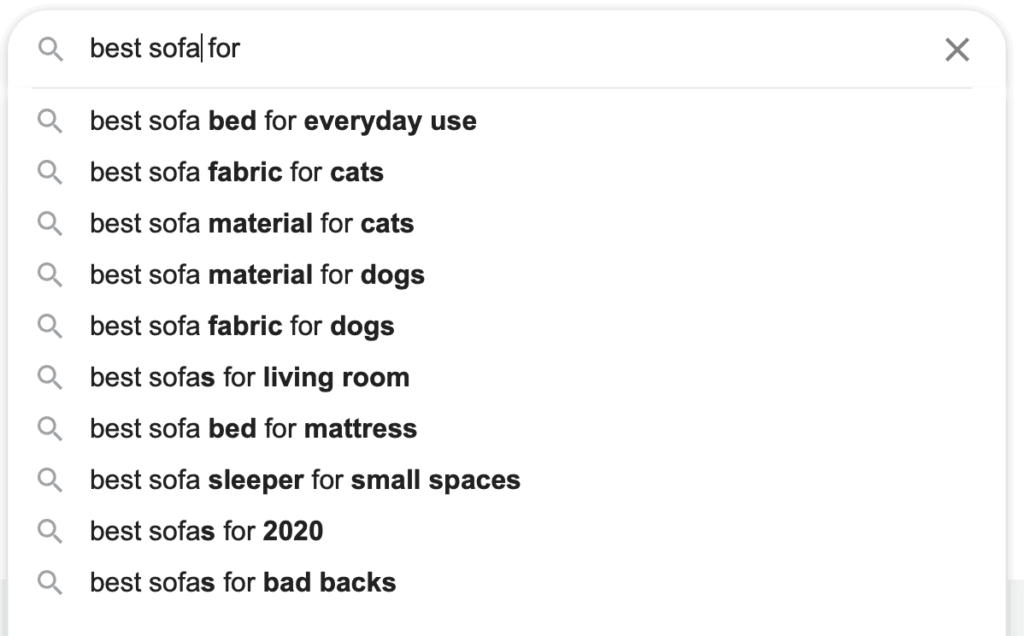Select 'best sofa bed for mattress' suggestion
1024x636 pixels.
(x=253, y=429)
